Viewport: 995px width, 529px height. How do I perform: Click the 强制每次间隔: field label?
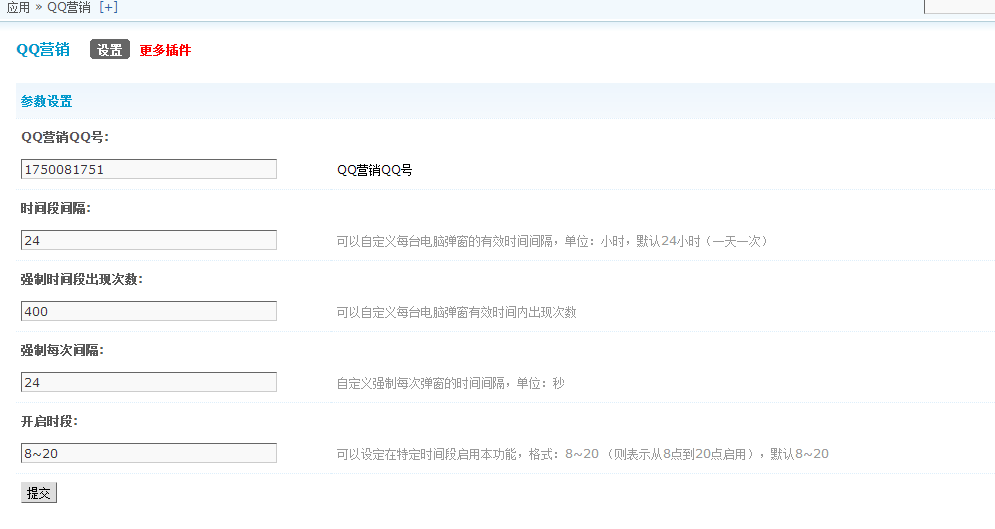click(x=62, y=350)
